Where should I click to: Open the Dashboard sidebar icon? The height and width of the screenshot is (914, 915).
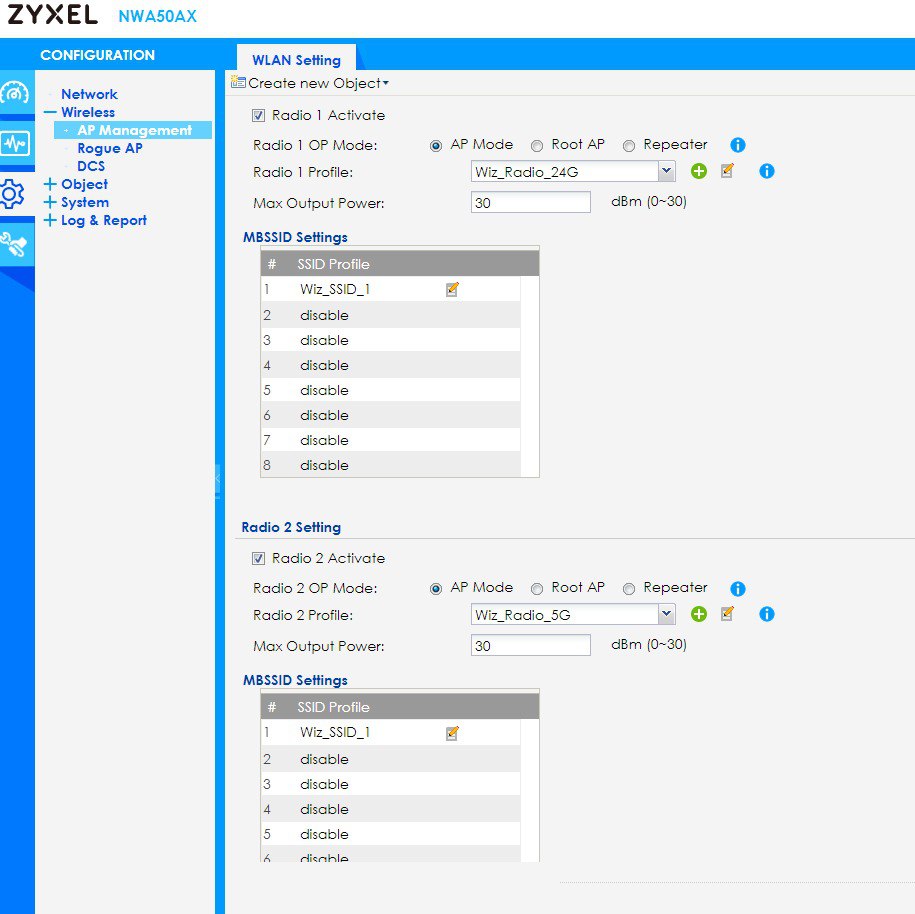(x=16, y=93)
